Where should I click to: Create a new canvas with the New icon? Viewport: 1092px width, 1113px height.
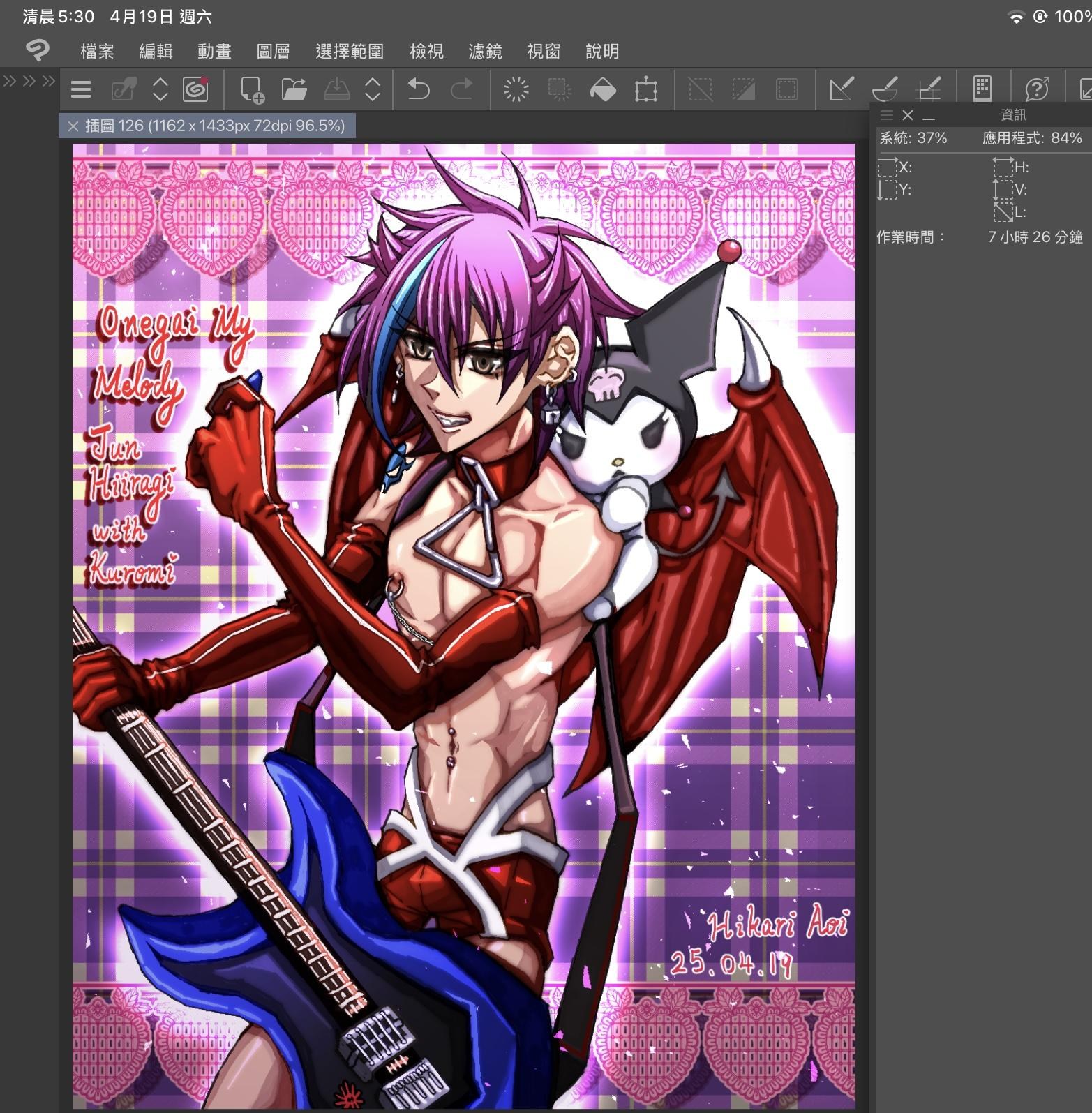(x=251, y=89)
